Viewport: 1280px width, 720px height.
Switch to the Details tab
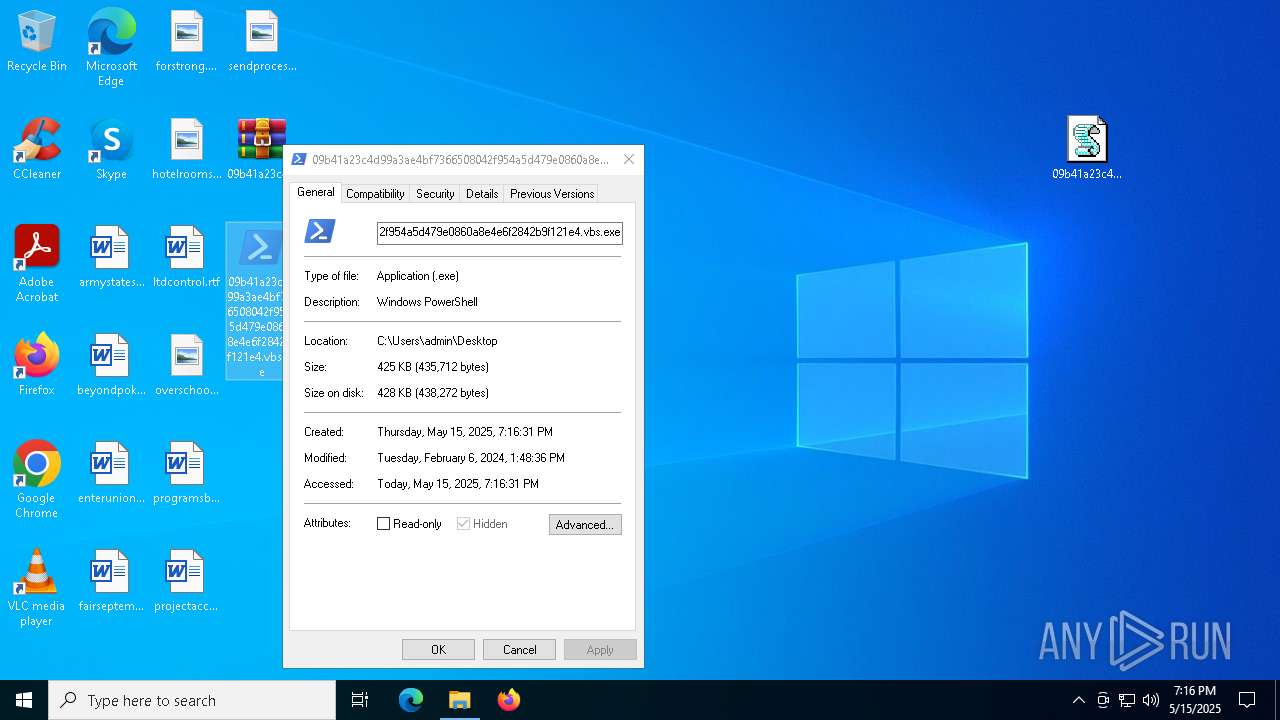482,194
